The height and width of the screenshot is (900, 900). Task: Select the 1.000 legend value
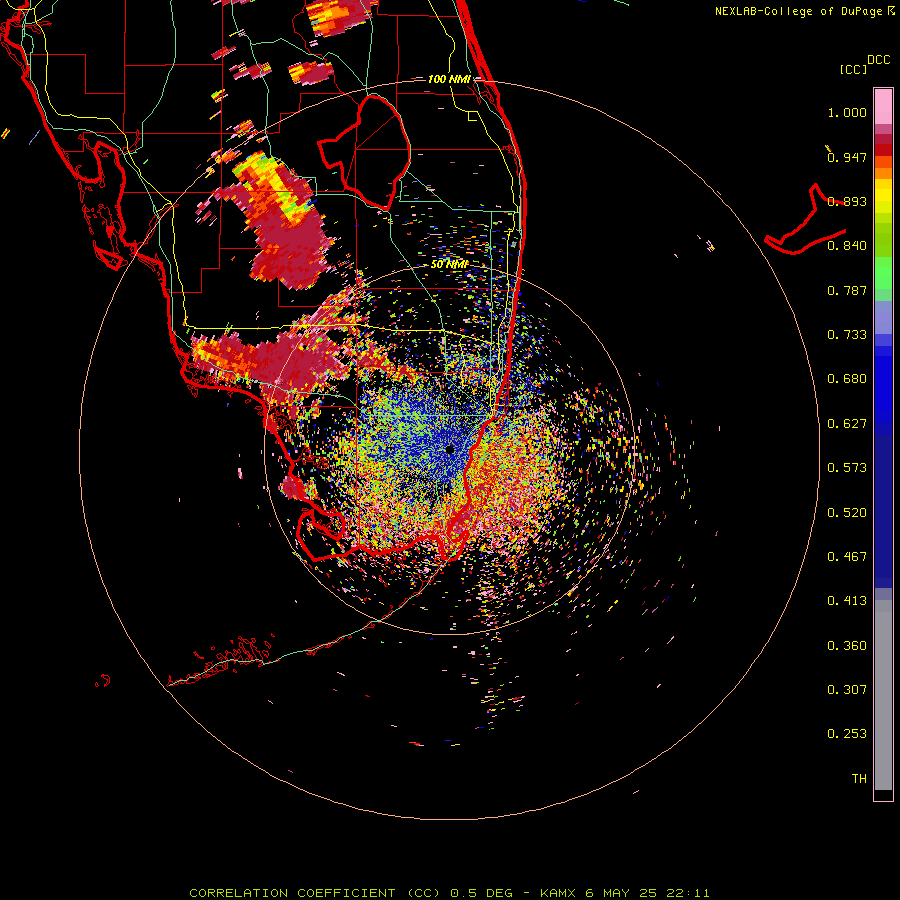tap(847, 112)
